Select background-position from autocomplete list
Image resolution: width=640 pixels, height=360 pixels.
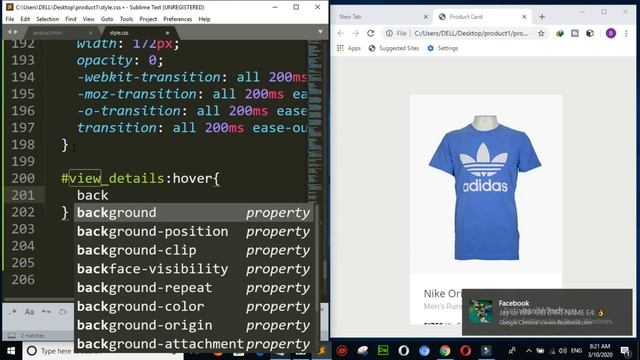(193, 231)
